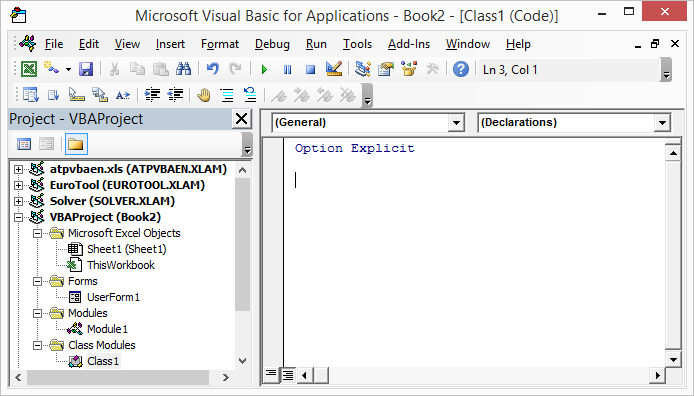Screen dimensions: 694x396
Task: Open the Tools menu
Action: [357, 44]
